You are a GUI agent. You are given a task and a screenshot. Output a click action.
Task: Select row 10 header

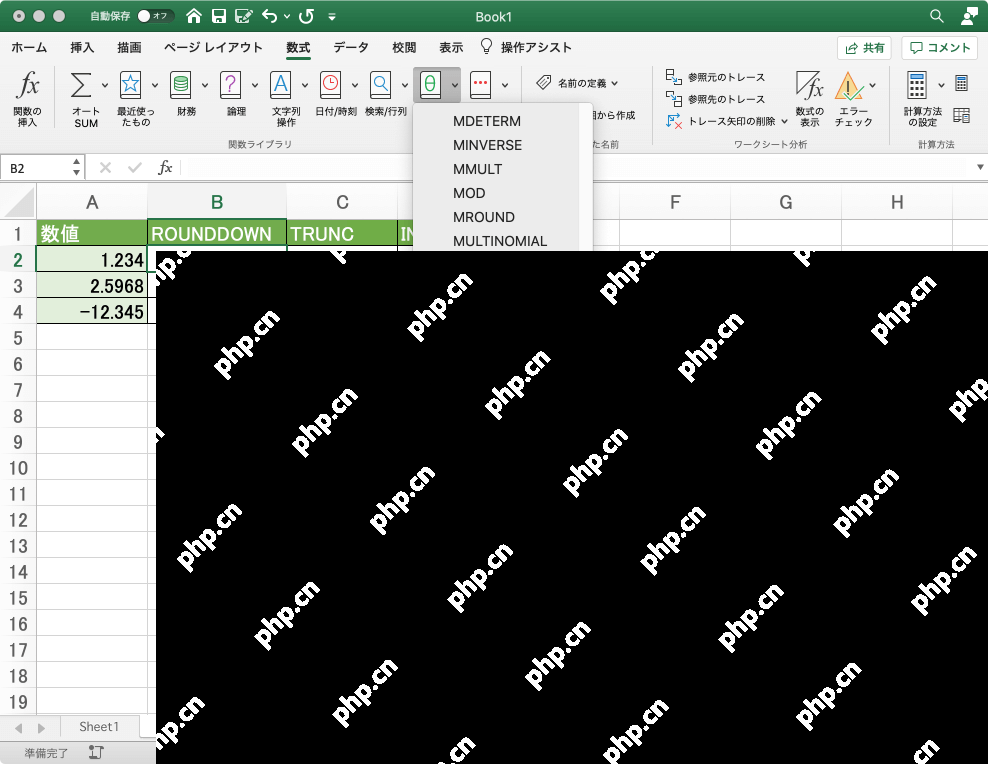18,468
